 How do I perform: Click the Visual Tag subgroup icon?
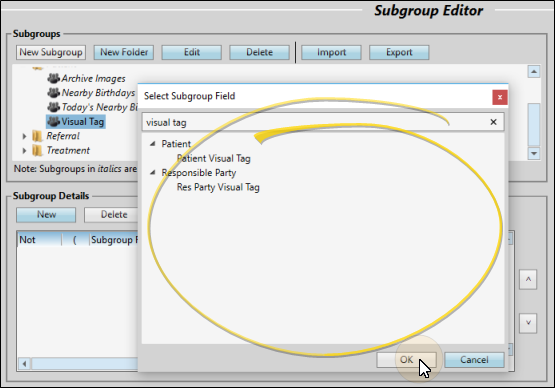(54, 121)
